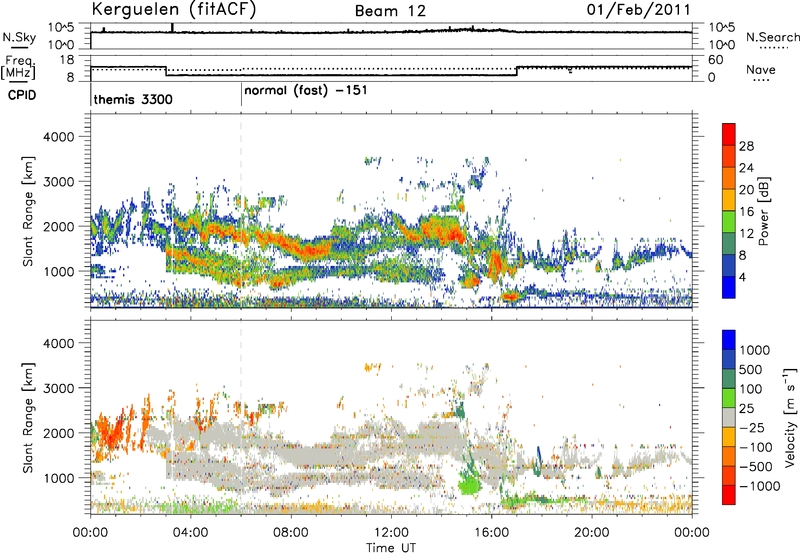Click the "60" tick on the Nave axis
The image size is (800, 554).
tap(716, 60)
